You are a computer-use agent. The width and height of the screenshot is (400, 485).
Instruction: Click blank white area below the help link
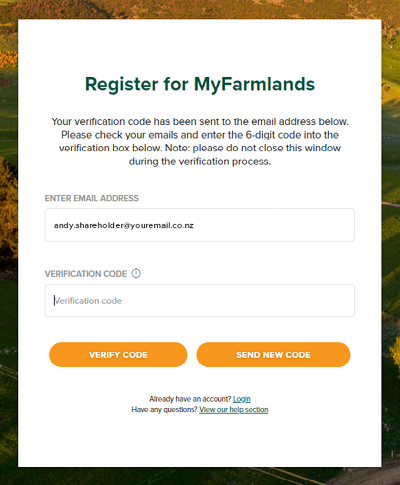click(x=200, y=440)
